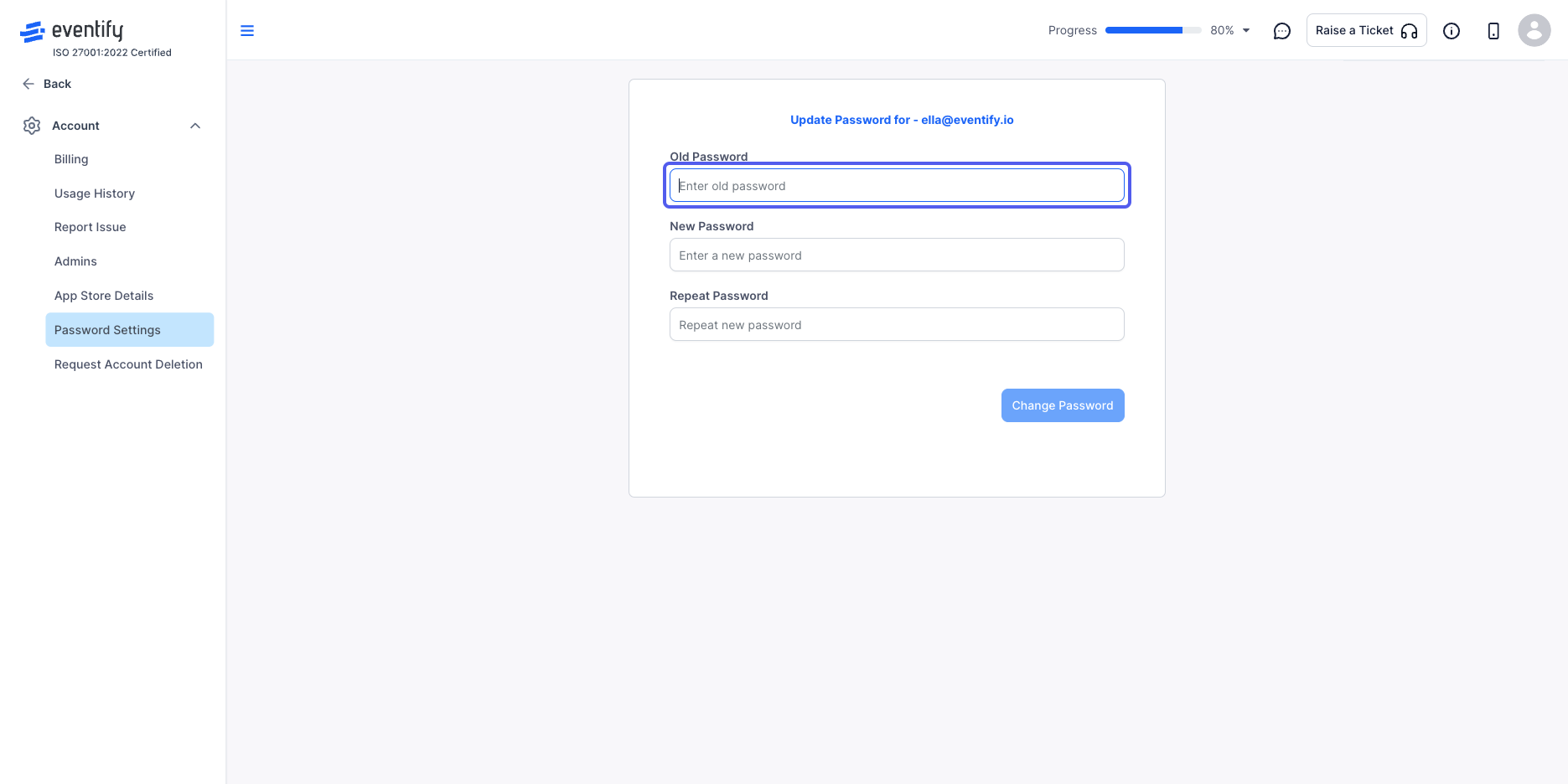Focus the Repeat new password field
The height and width of the screenshot is (784, 1568).
(x=897, y=324)
